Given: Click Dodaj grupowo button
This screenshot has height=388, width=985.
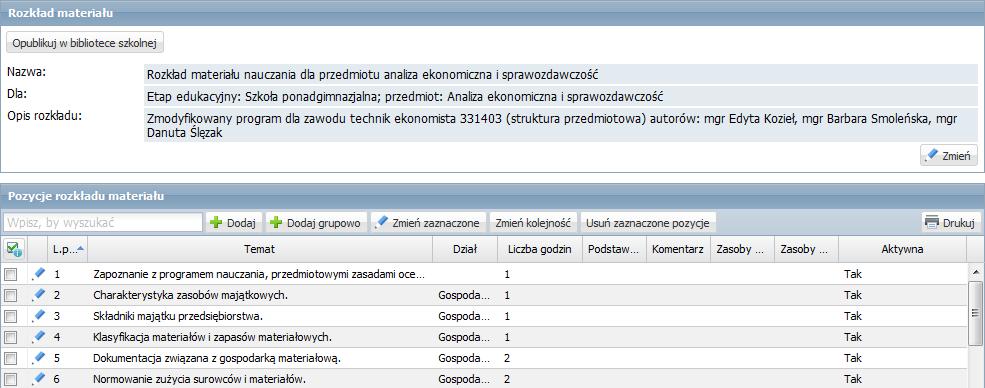Looking at the screenshot, I should [x=317, y=222].
